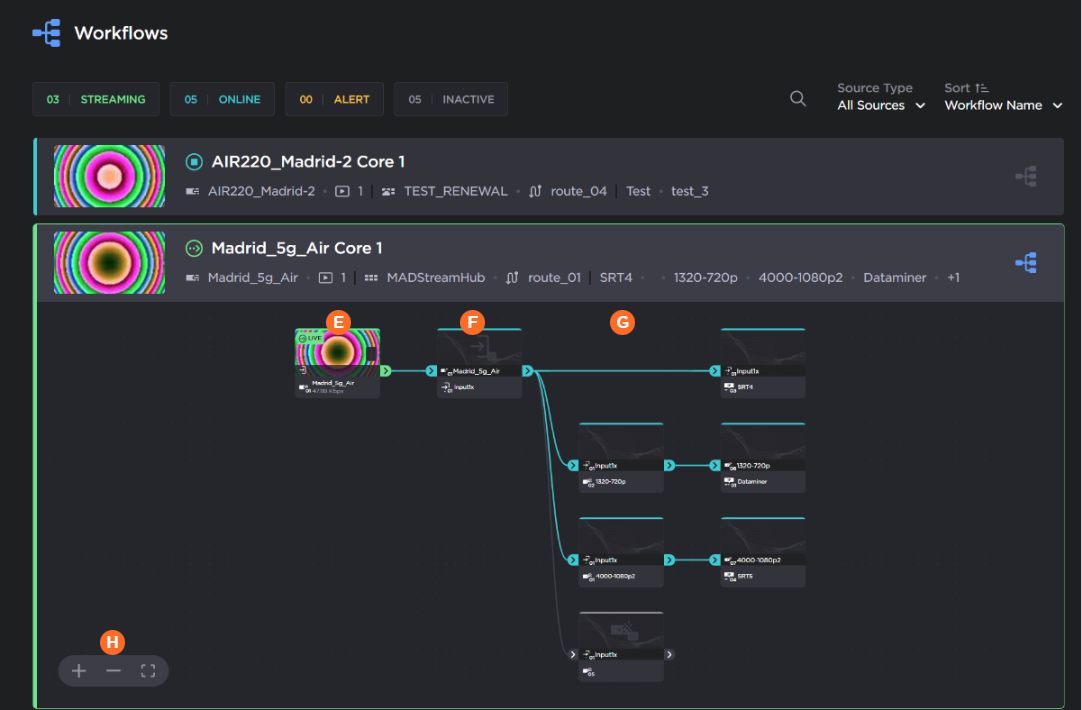Image resolution: width=1082 pixels, height=710 pixels.
Task: Open the Sort Workflow Name dropdown
Action: [x=1002, y=105]
